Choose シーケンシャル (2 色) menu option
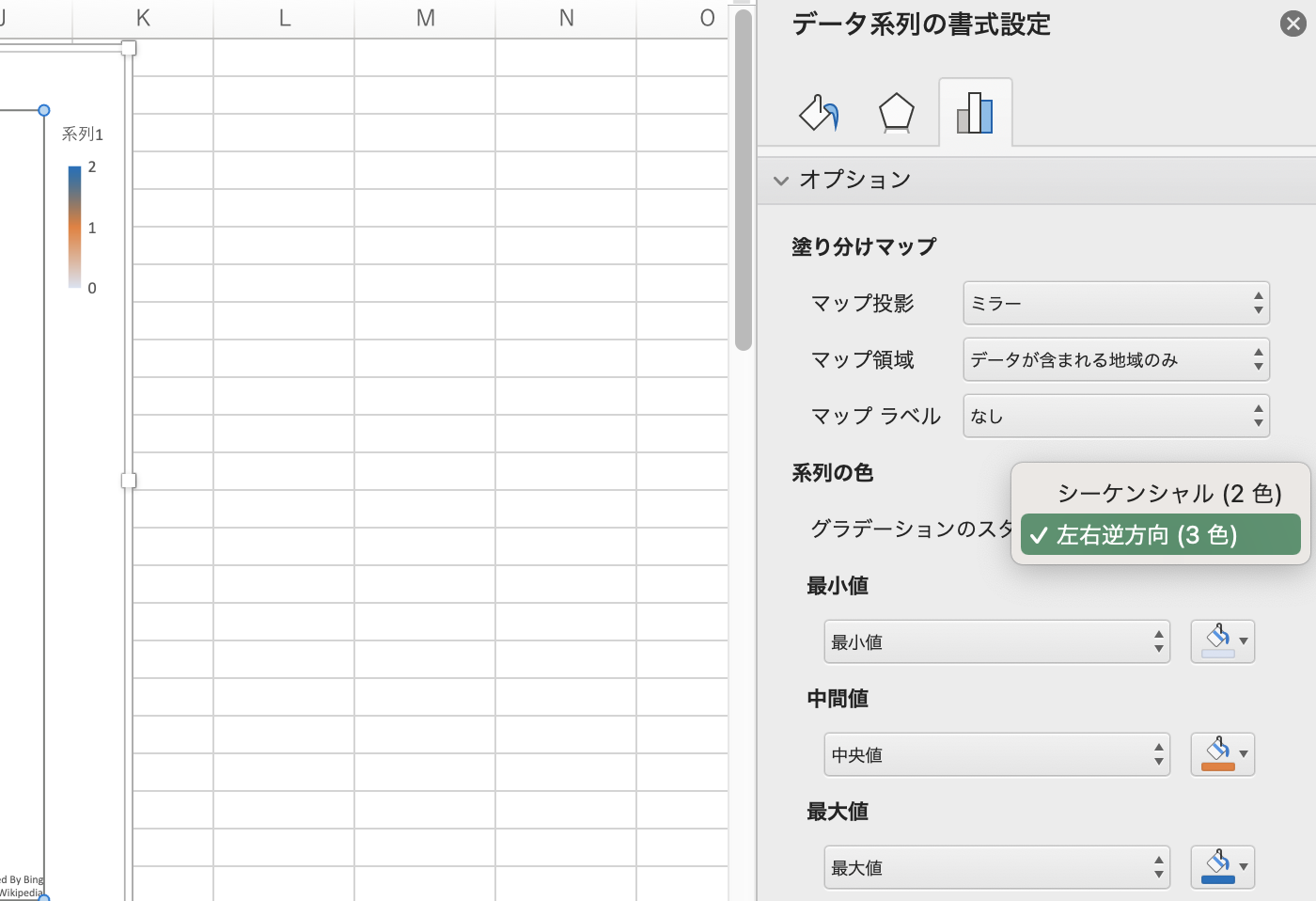The width and height of the screenshot is (1316, 901). [x=1168, y=494]
